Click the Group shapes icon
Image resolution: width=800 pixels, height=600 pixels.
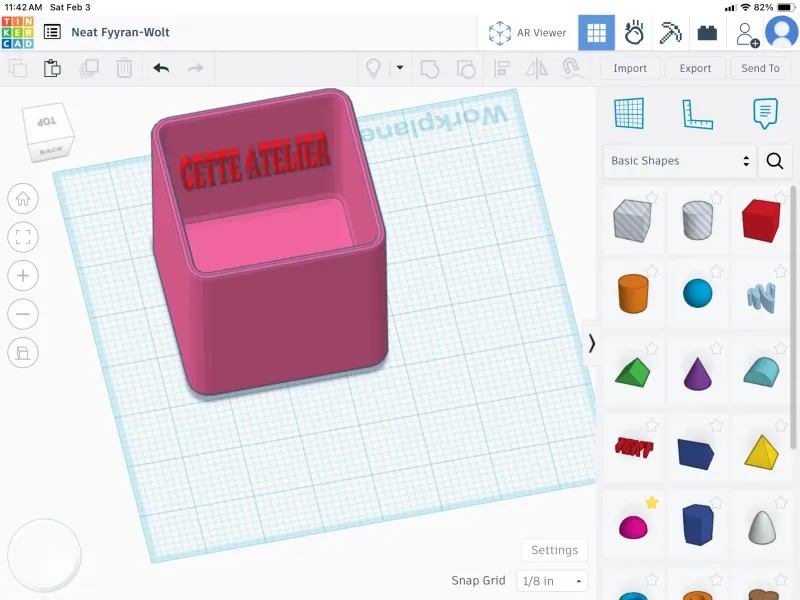(x=430, y=68)
